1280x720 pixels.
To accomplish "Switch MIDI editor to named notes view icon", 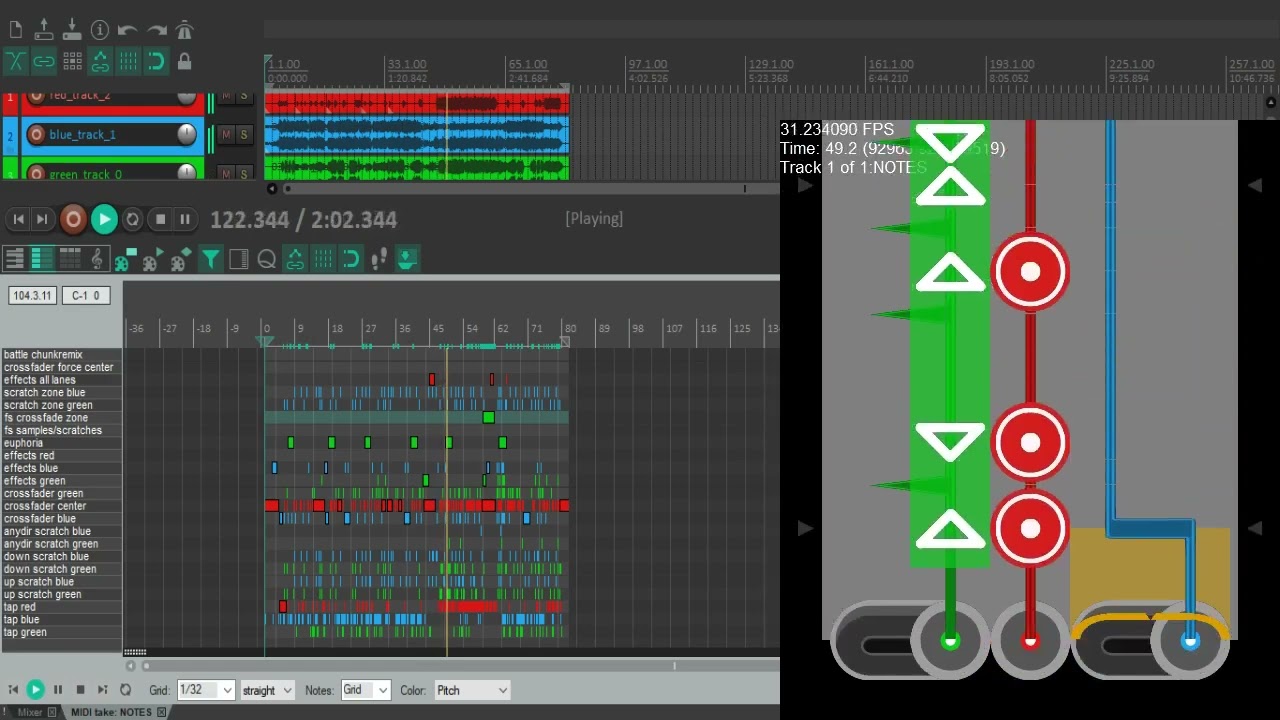I will pos(41,260).
